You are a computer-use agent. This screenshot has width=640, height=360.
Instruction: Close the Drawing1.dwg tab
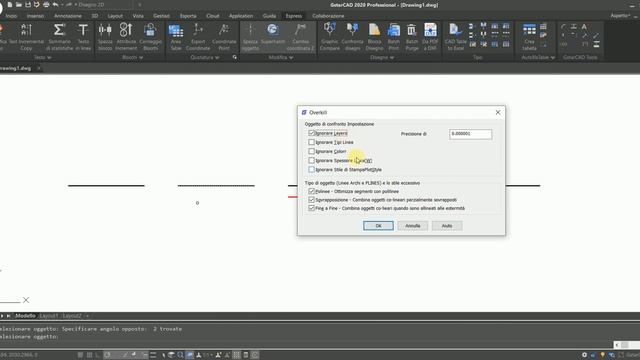point(39,68)
